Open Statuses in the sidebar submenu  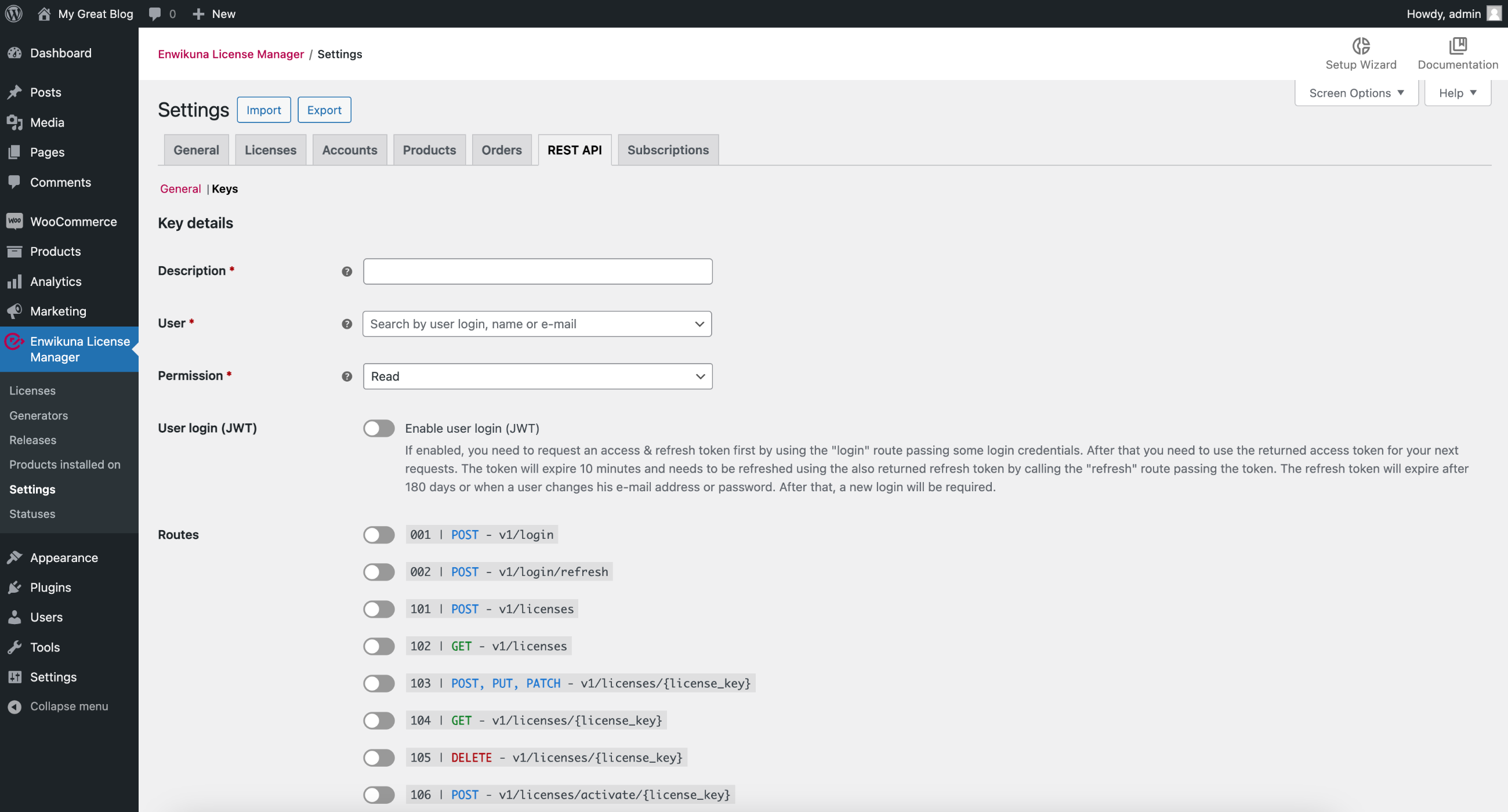(x=32, y=513)
